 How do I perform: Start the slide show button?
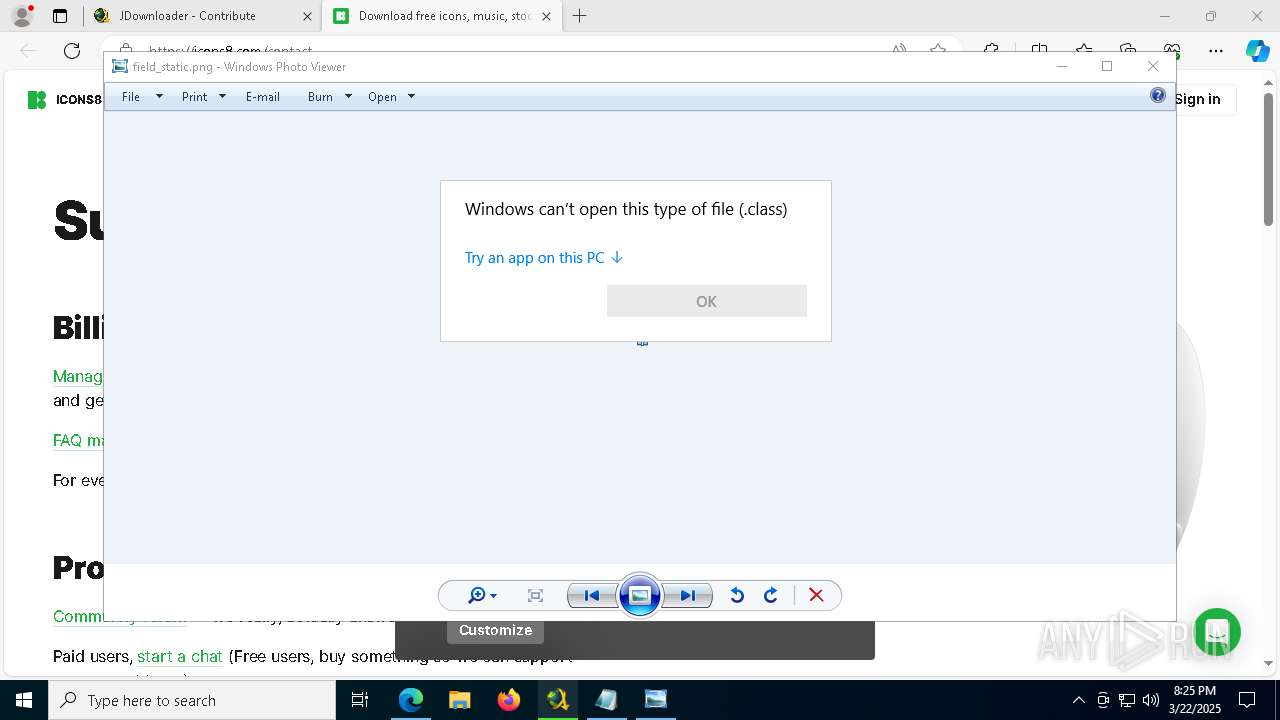coord(640,596)
